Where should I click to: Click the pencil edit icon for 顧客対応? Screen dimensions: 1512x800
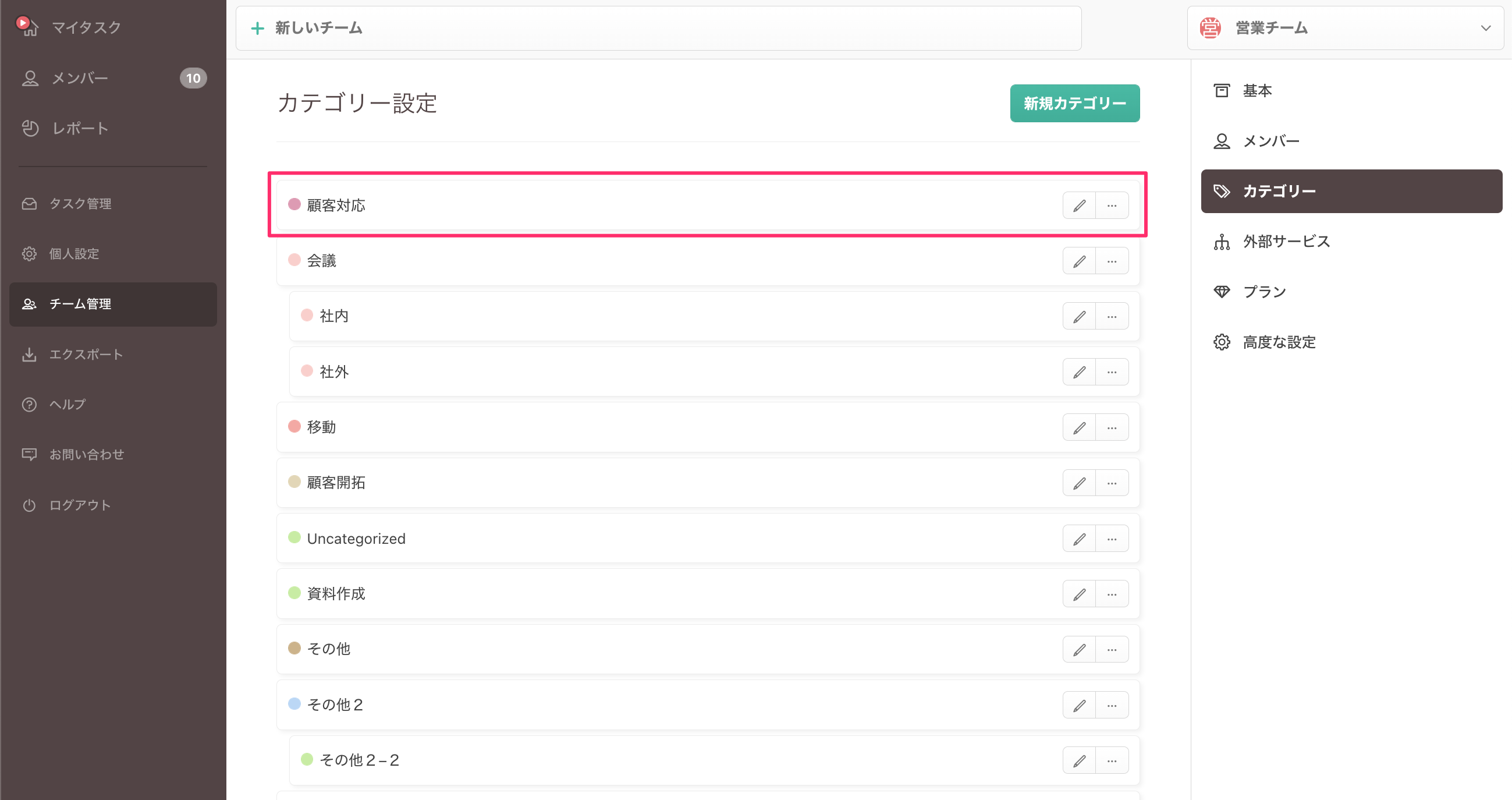tap(1079, 206)
